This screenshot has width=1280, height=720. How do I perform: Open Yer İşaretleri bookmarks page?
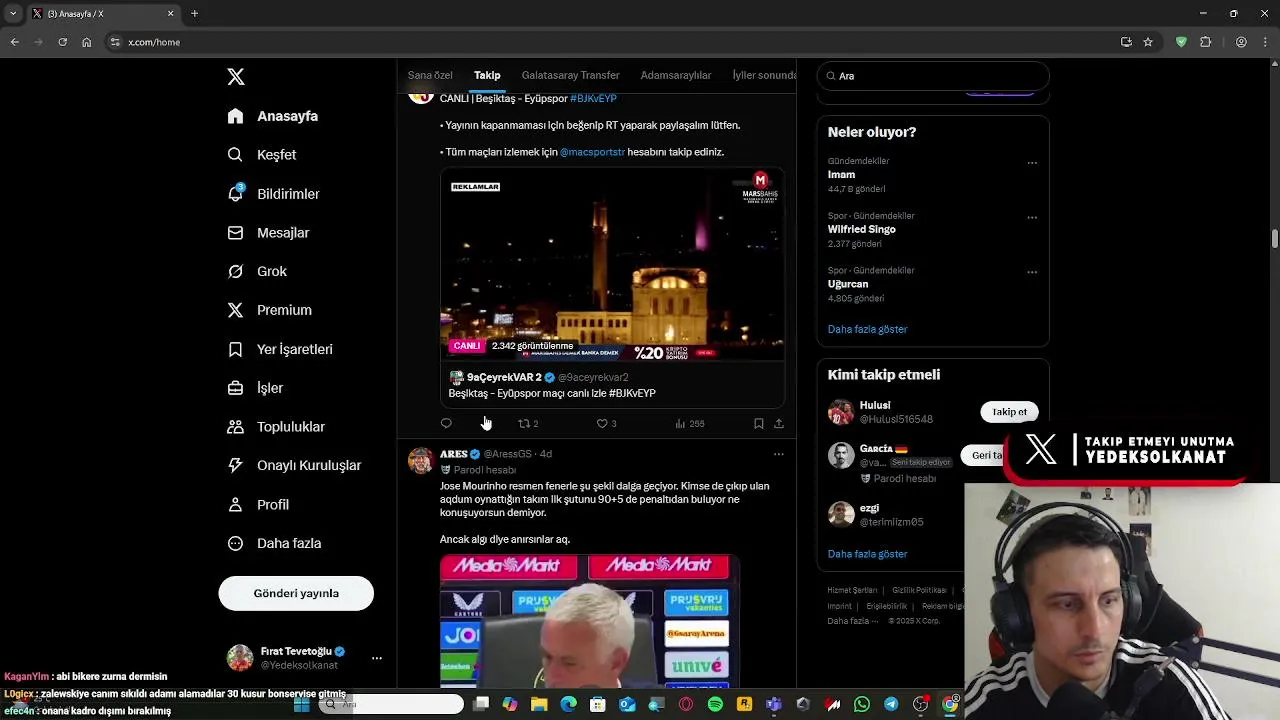[x=280, y=349]
